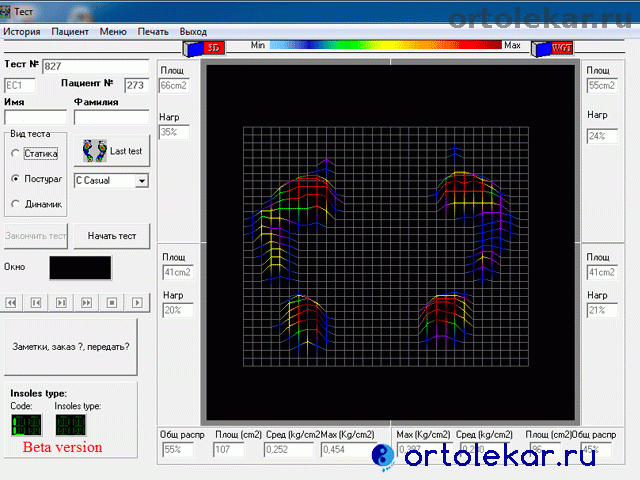
Task: Step to the next frame
Action: point(62,302)
